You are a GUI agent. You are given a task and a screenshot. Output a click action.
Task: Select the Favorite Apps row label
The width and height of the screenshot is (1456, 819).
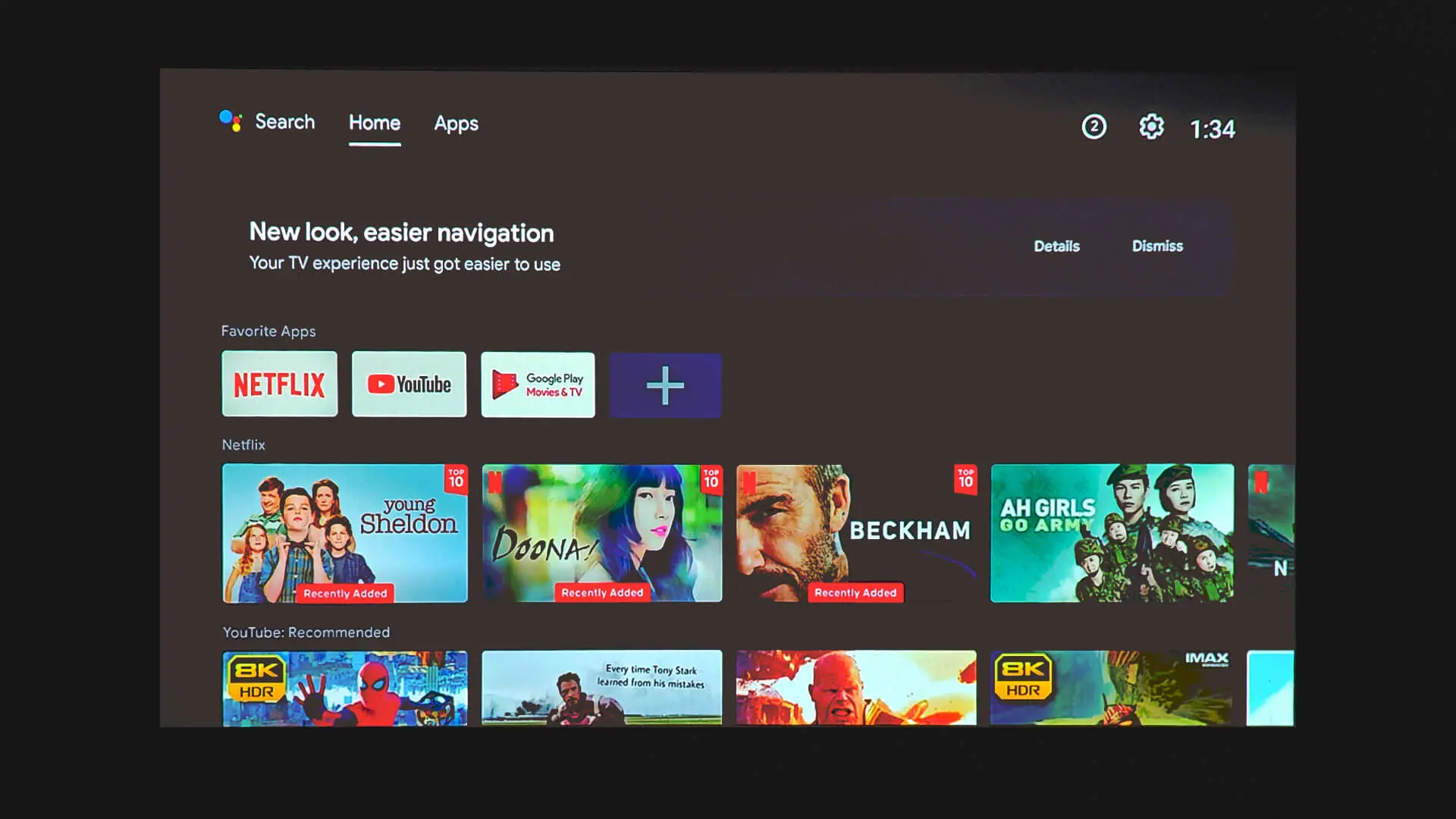[268, 331]
